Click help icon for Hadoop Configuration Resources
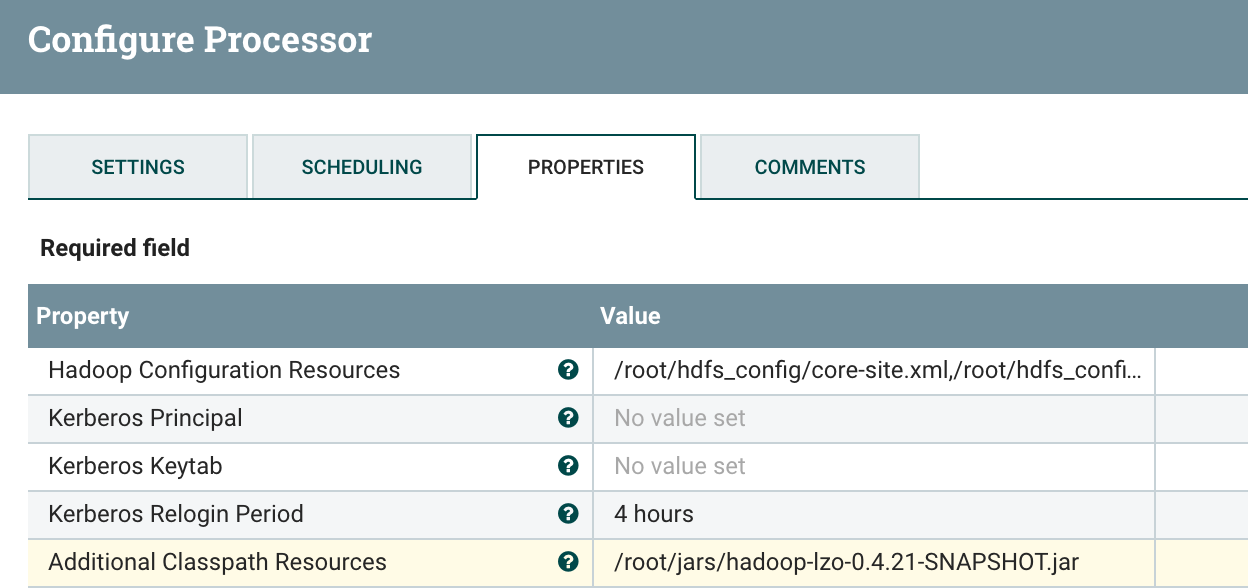Viewport: 1248px width, 588px height. (x=568, y=370)
